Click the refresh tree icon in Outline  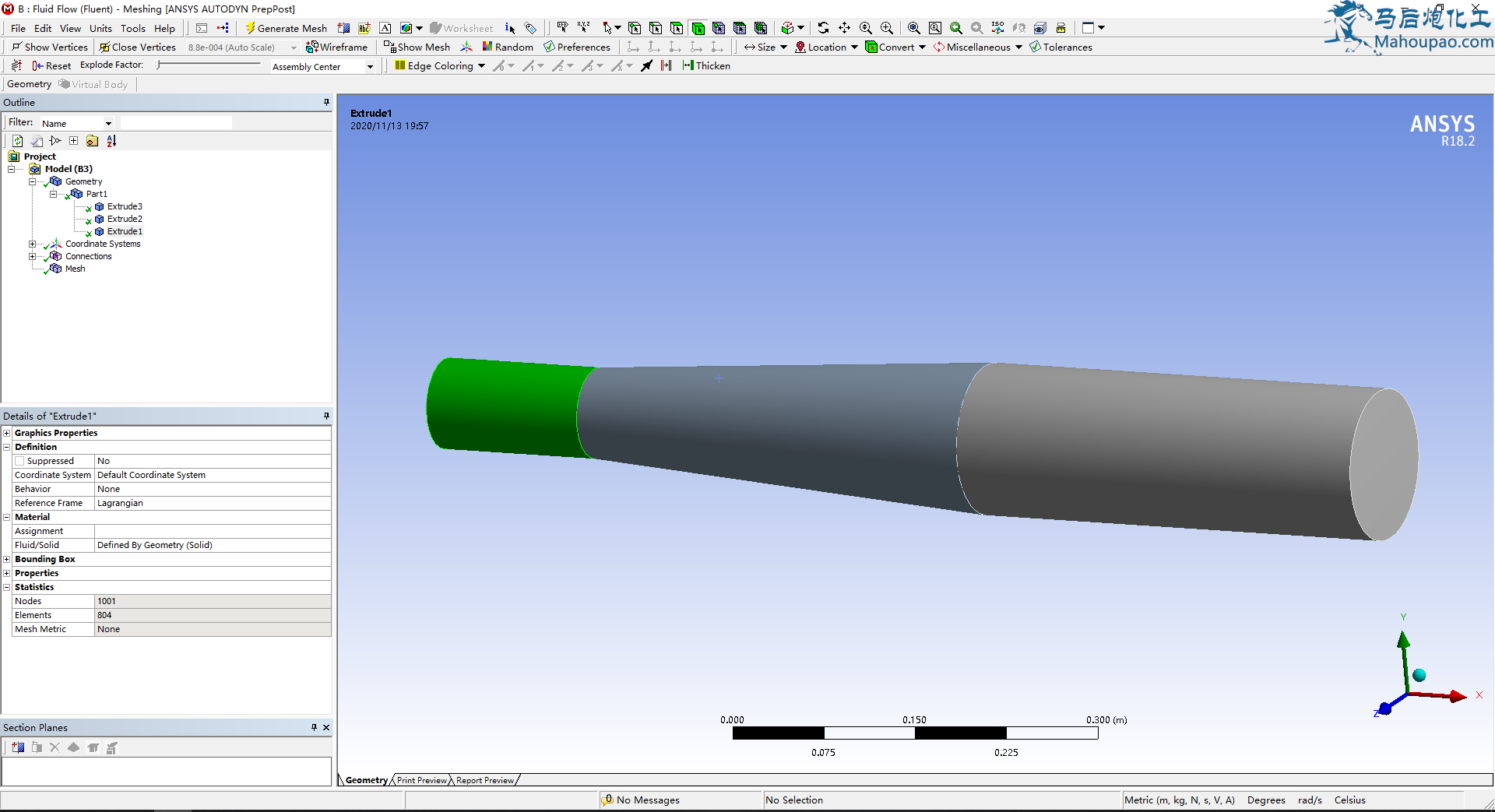point(17,141)
